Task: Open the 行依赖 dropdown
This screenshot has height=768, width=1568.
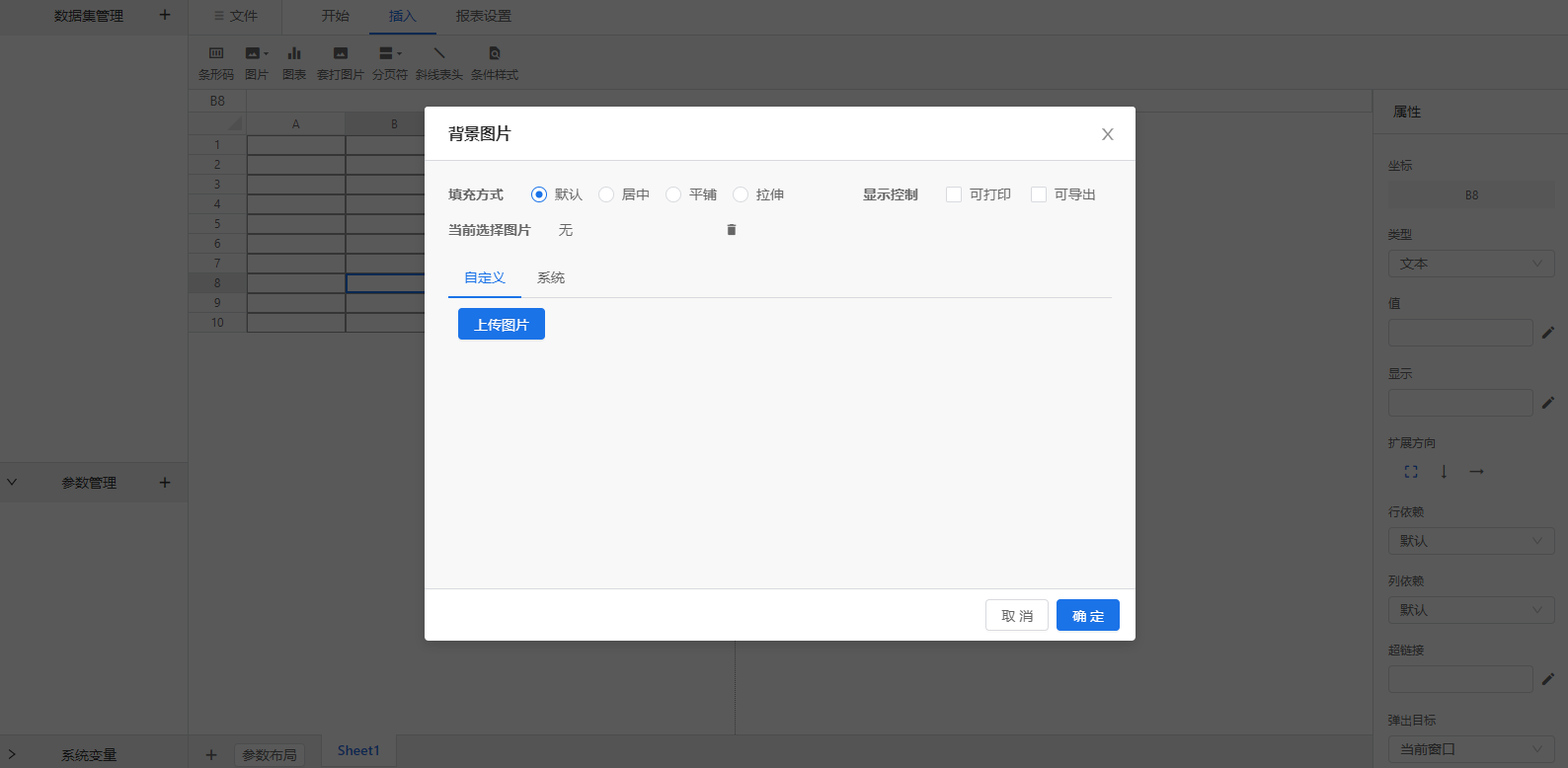Action: tap(1471, 541)
